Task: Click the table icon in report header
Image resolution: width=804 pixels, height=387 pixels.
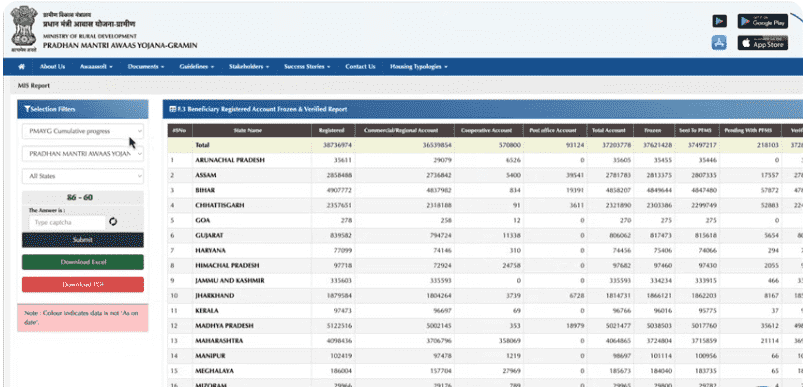Action: tap(173, 109)
